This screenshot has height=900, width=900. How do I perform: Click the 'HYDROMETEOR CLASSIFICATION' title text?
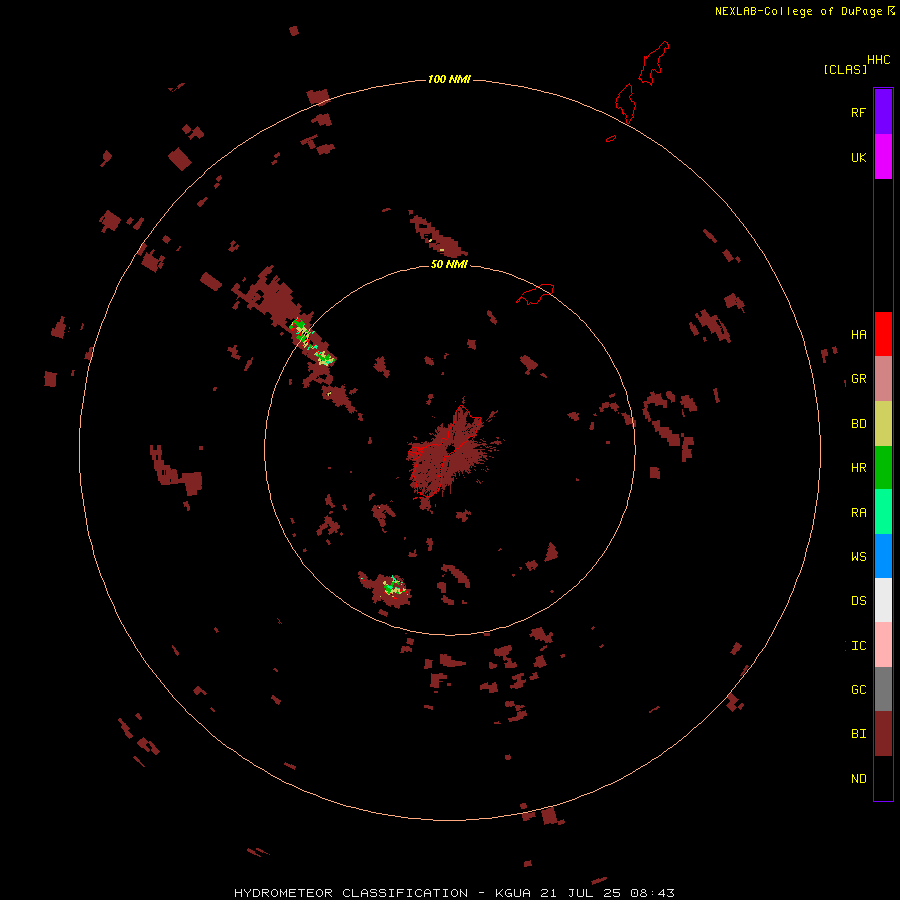(351, 893)
